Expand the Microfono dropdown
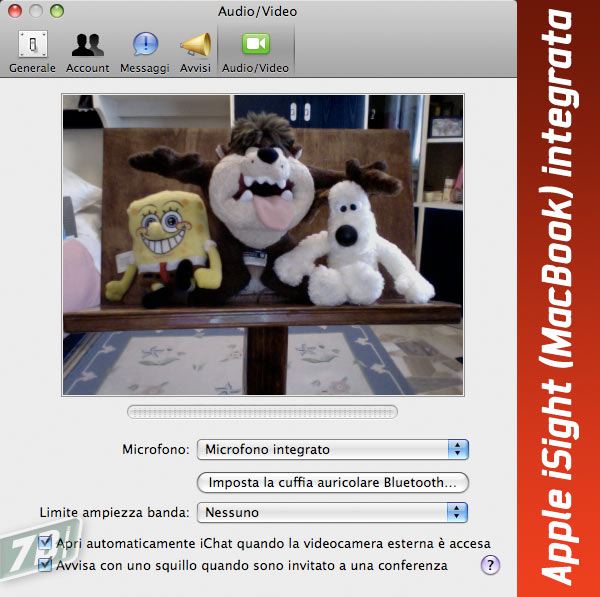 pyautogui.click(x=333, y=449)
